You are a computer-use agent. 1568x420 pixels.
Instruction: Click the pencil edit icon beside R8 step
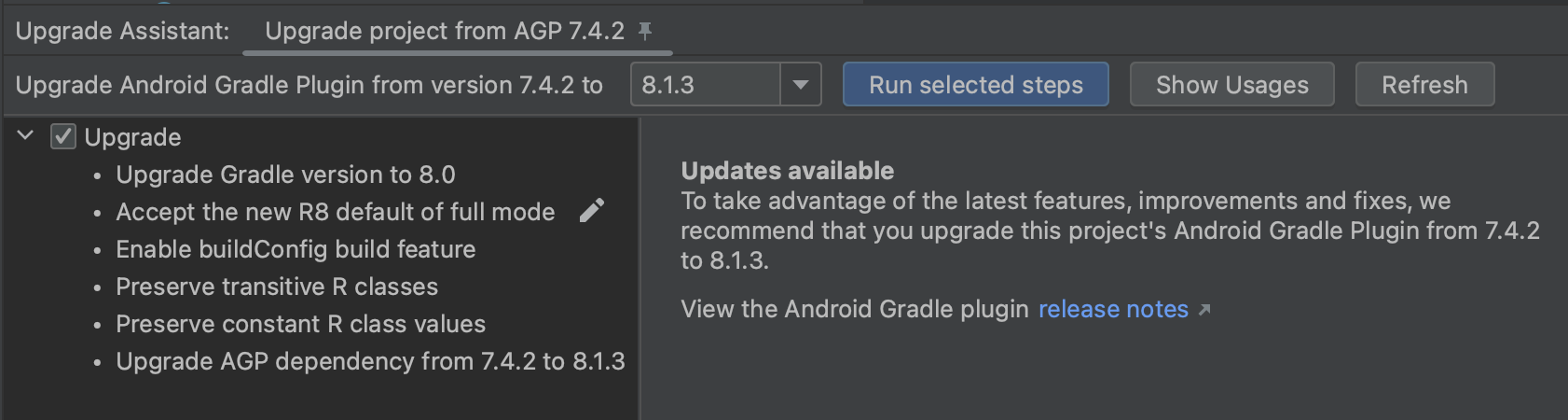tap(592, 211)
